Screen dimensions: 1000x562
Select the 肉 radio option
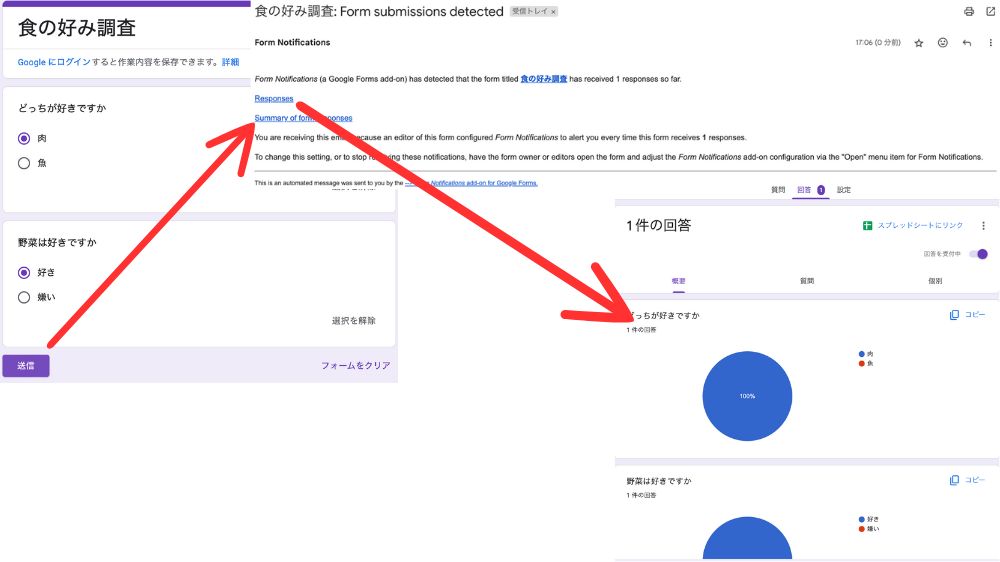(24, 138)
